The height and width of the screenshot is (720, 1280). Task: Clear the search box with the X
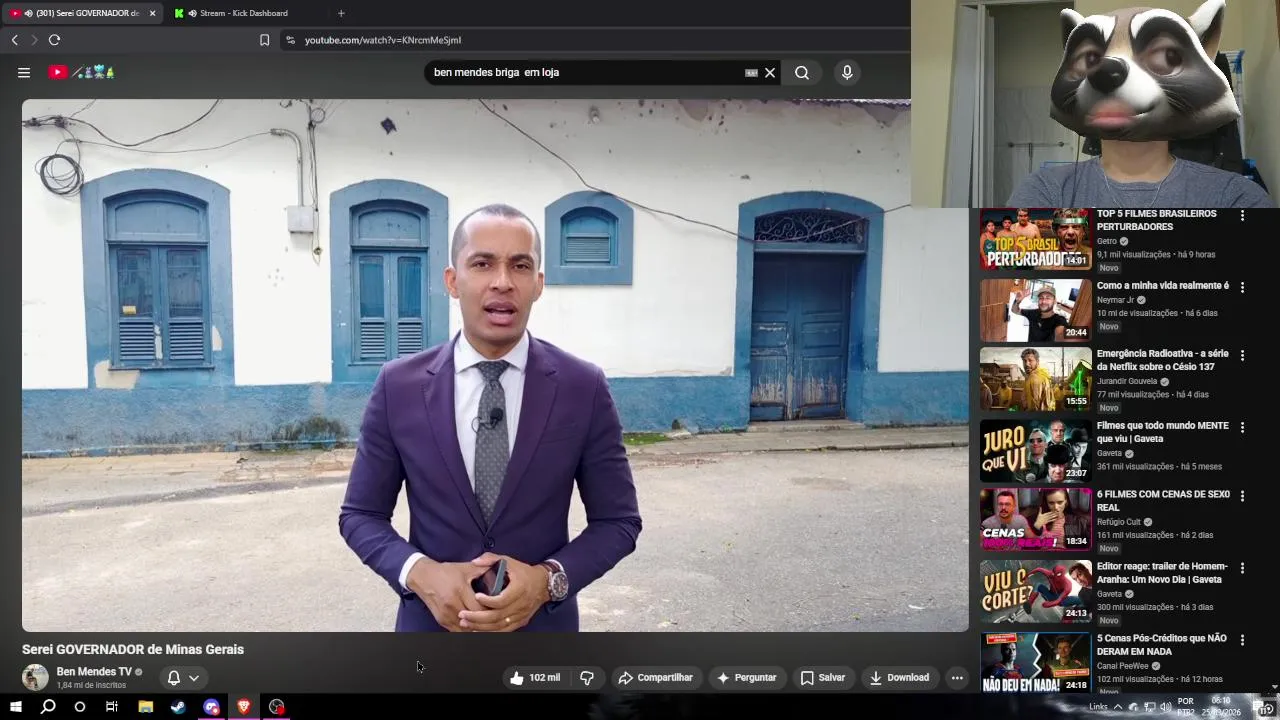pyautogui.click(x=770, y=72)
